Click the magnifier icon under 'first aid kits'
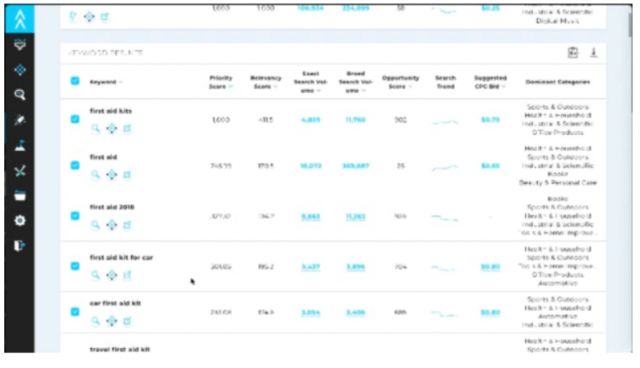 96,129
